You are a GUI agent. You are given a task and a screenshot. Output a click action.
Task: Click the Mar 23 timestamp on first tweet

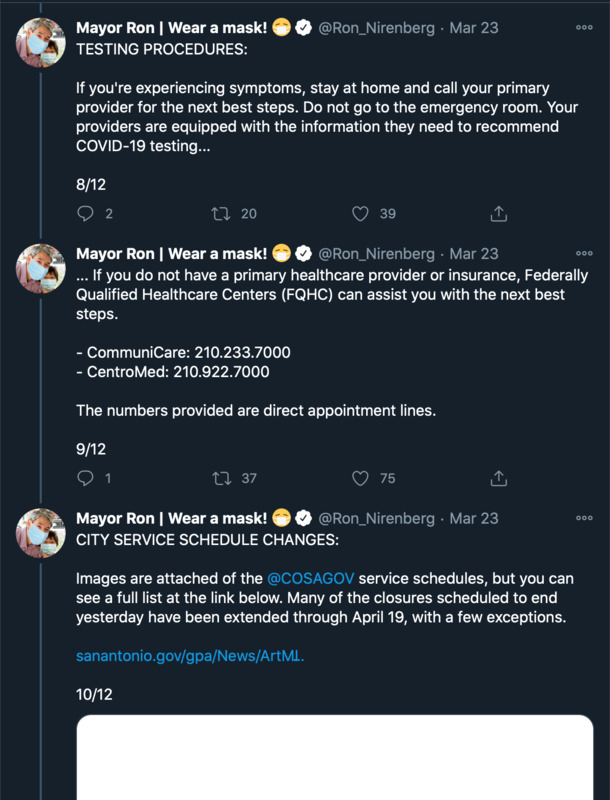click(474, 28)
